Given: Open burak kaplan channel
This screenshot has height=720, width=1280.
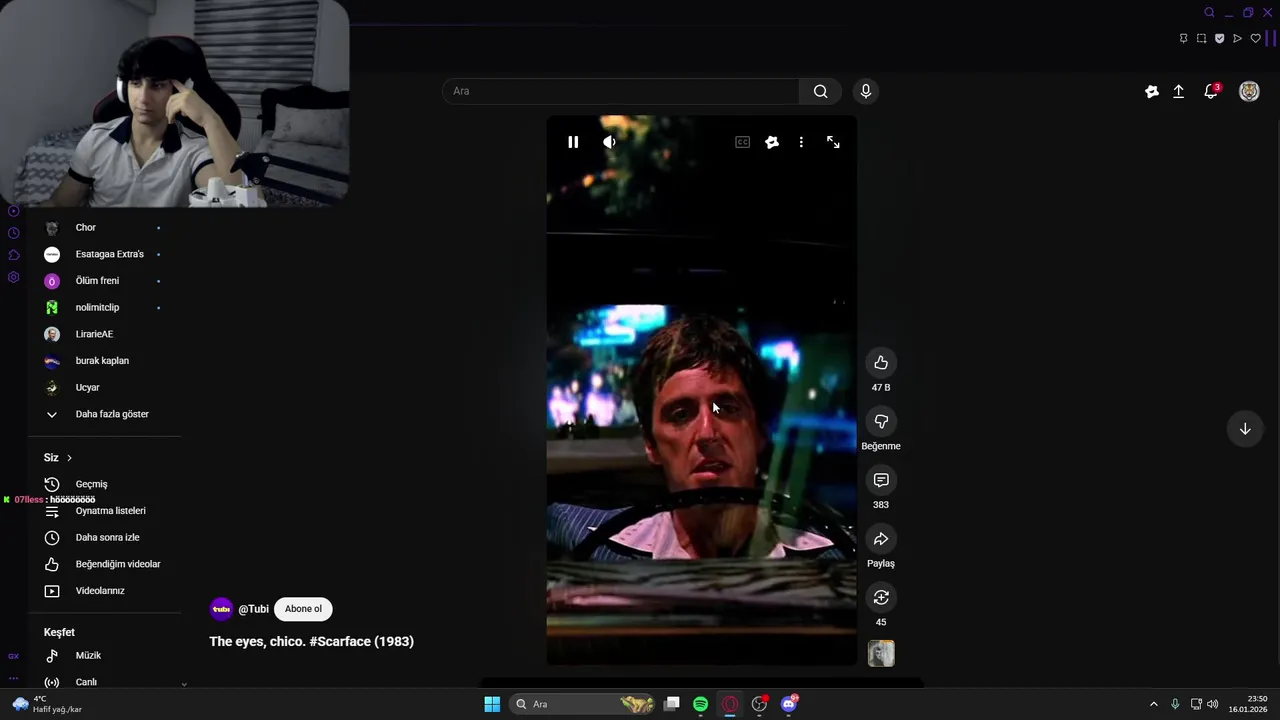Looking at the screenshot, I should [104, 361].
